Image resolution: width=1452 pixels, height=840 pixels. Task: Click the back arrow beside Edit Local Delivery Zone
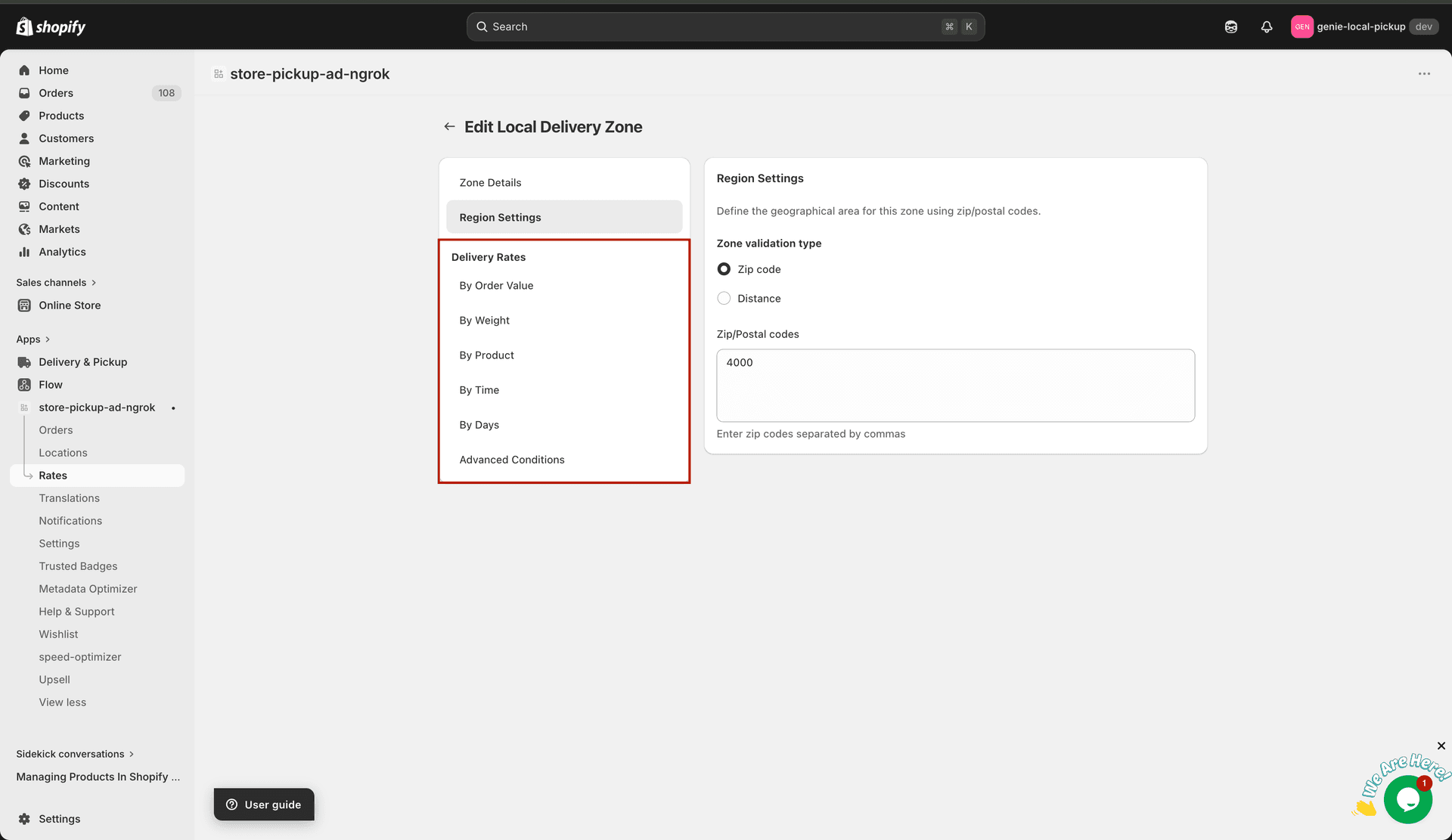tap(449, 127)
